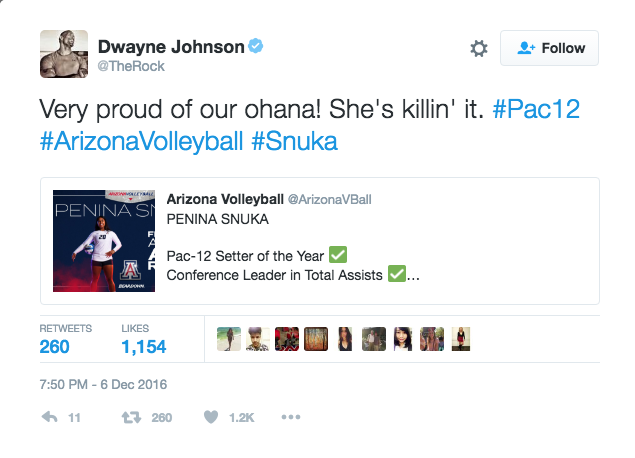Open the @TheRock handle

131,66
